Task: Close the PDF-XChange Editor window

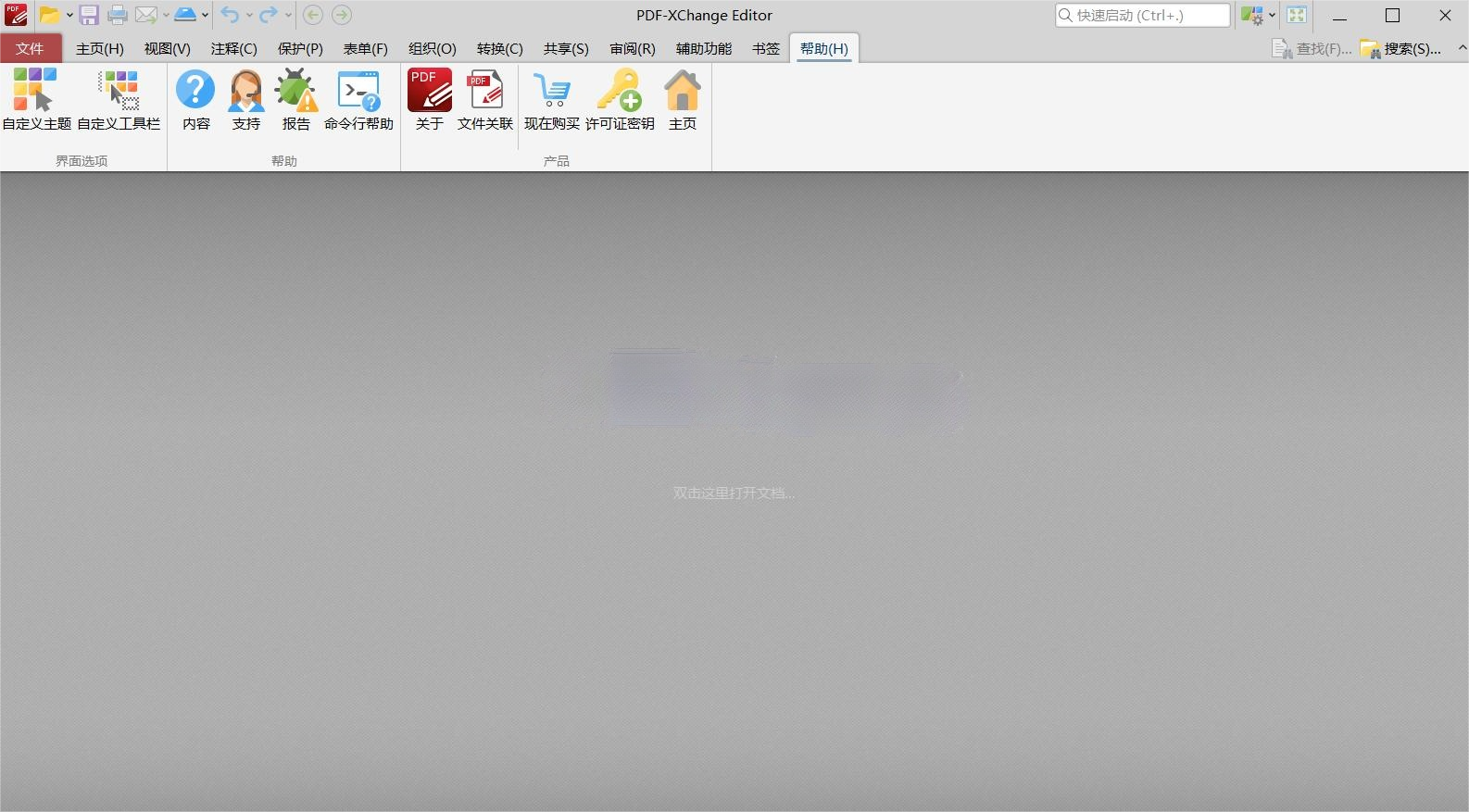Action: (1445, 15)
